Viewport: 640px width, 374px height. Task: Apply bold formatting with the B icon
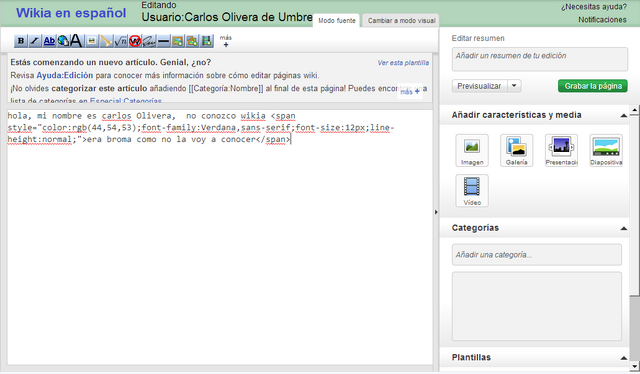coord(20,41)
